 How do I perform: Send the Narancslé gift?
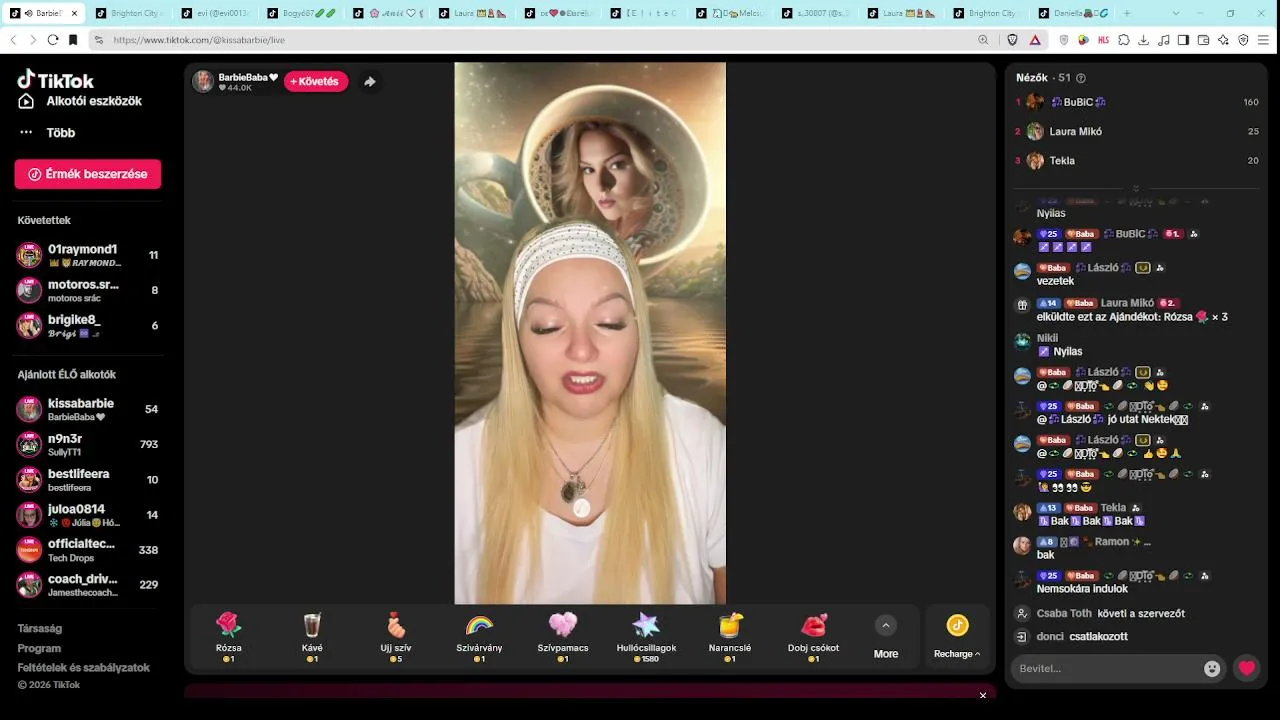[x=730, y=637]
